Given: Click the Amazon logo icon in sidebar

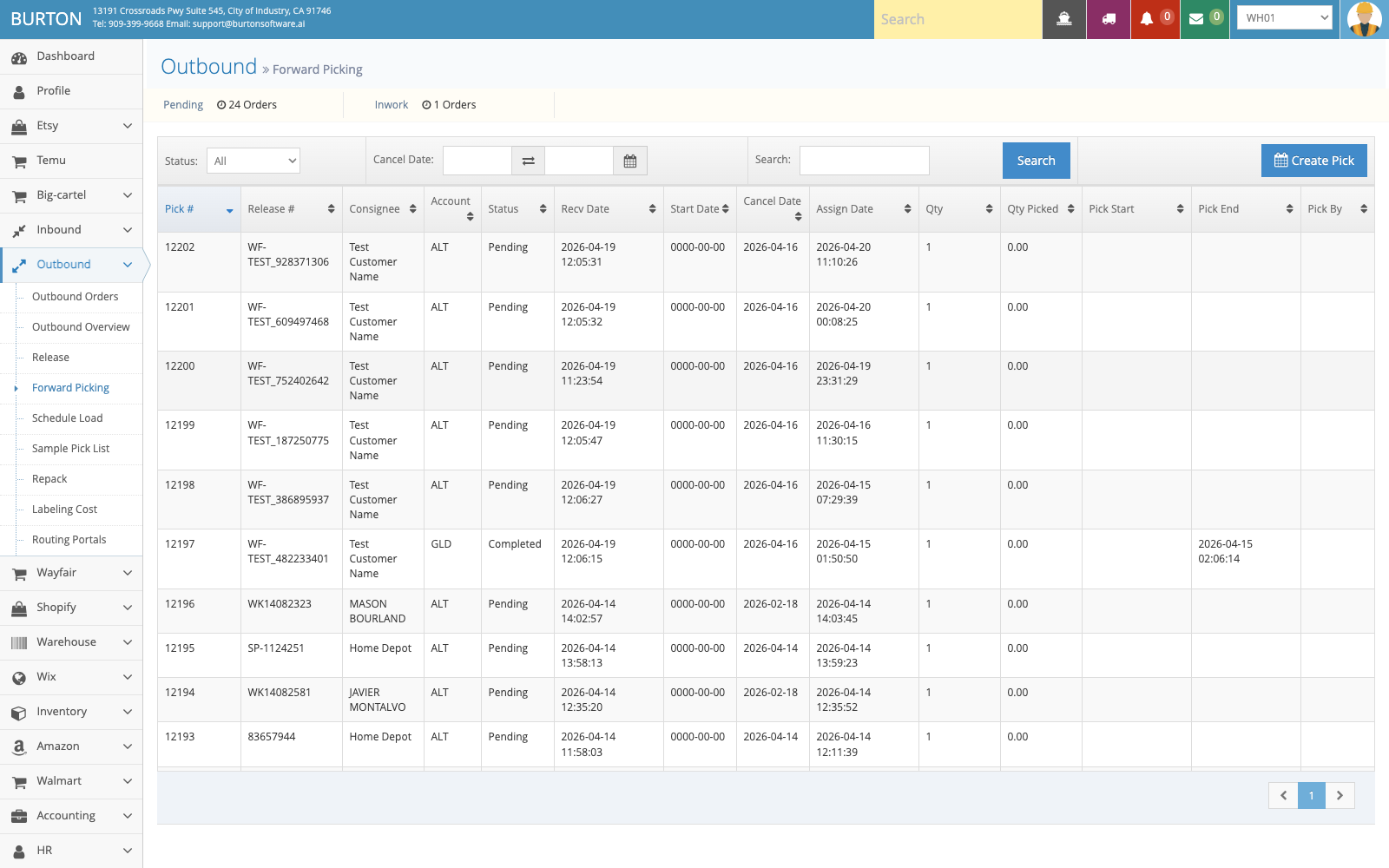Looking at the screenshot, I should pyautogui.click(x=19, y=746).
